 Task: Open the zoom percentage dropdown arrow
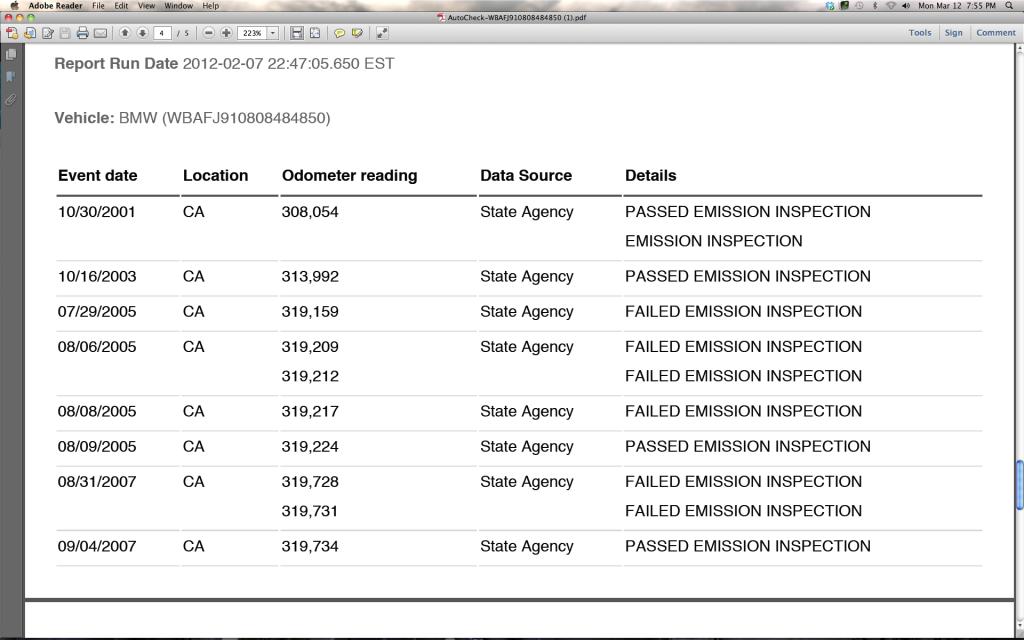click(273, 33)
